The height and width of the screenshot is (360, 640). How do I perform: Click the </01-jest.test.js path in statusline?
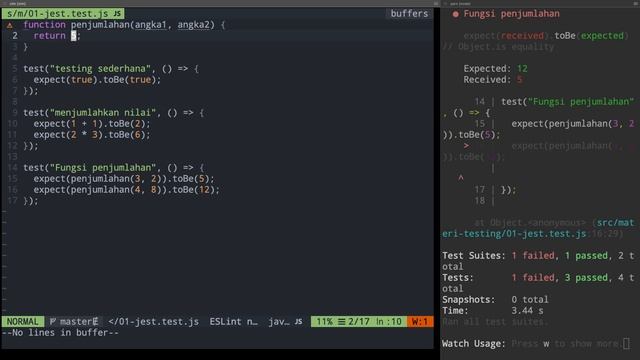(x=153, y=322)
